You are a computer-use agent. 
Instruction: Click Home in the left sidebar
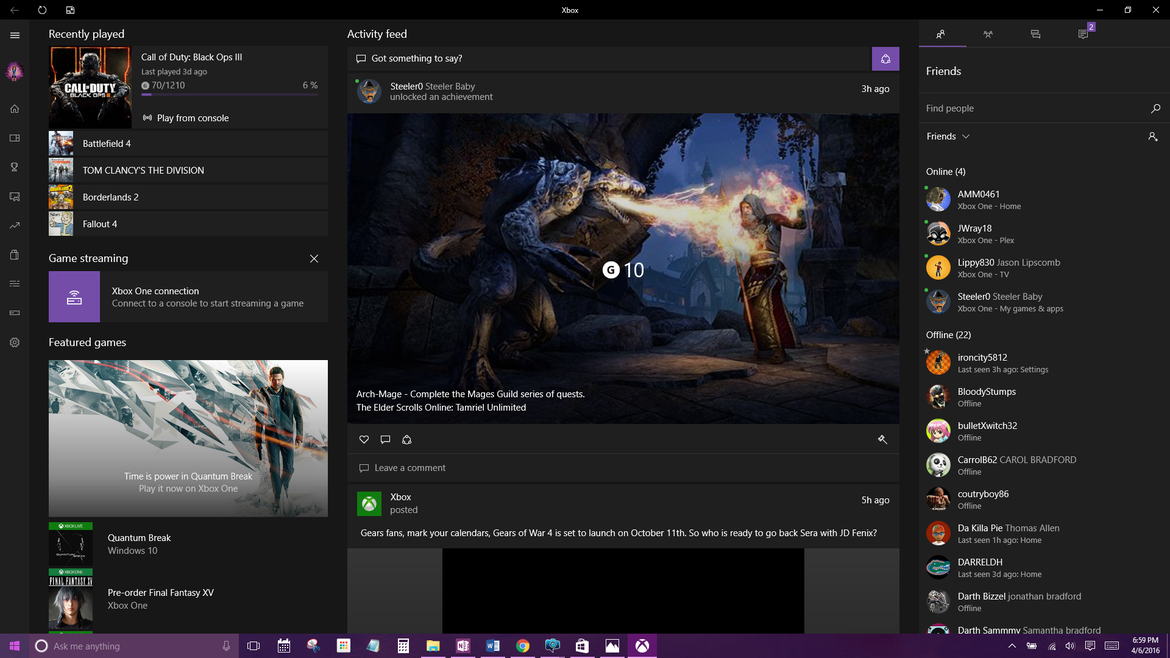coord(14,108)
